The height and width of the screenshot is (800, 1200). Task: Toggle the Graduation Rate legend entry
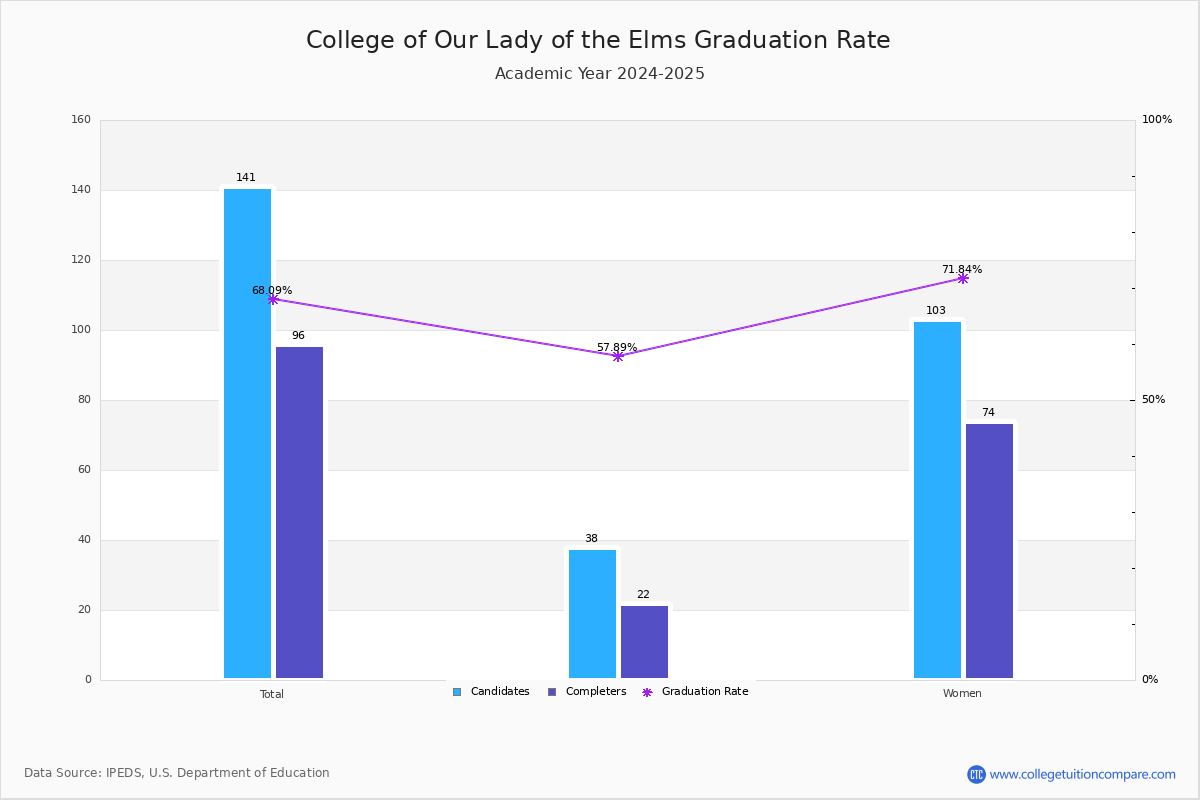(x=695, y=692)
